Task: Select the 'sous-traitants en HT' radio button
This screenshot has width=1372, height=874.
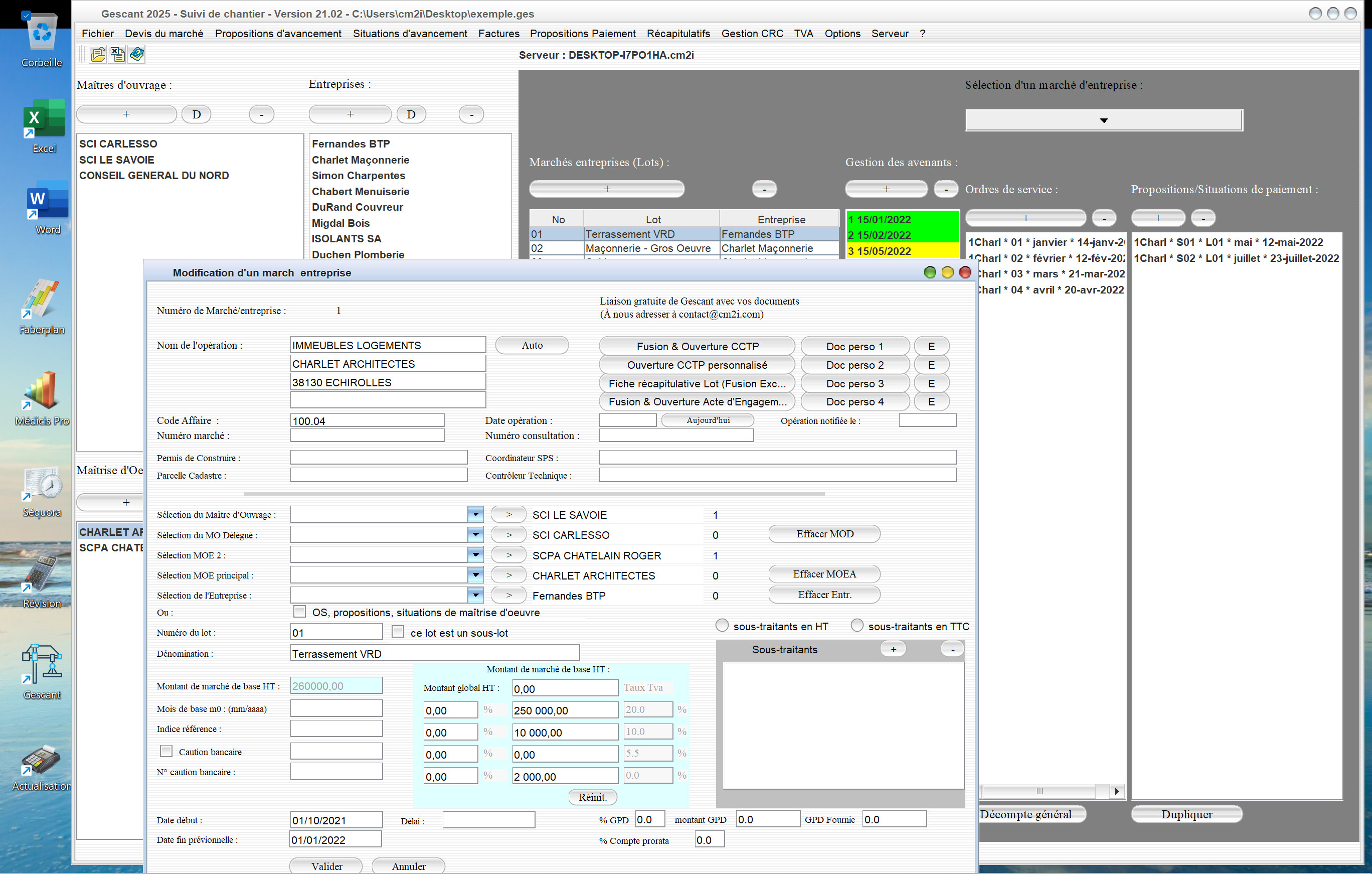Action: click(722, 626)
